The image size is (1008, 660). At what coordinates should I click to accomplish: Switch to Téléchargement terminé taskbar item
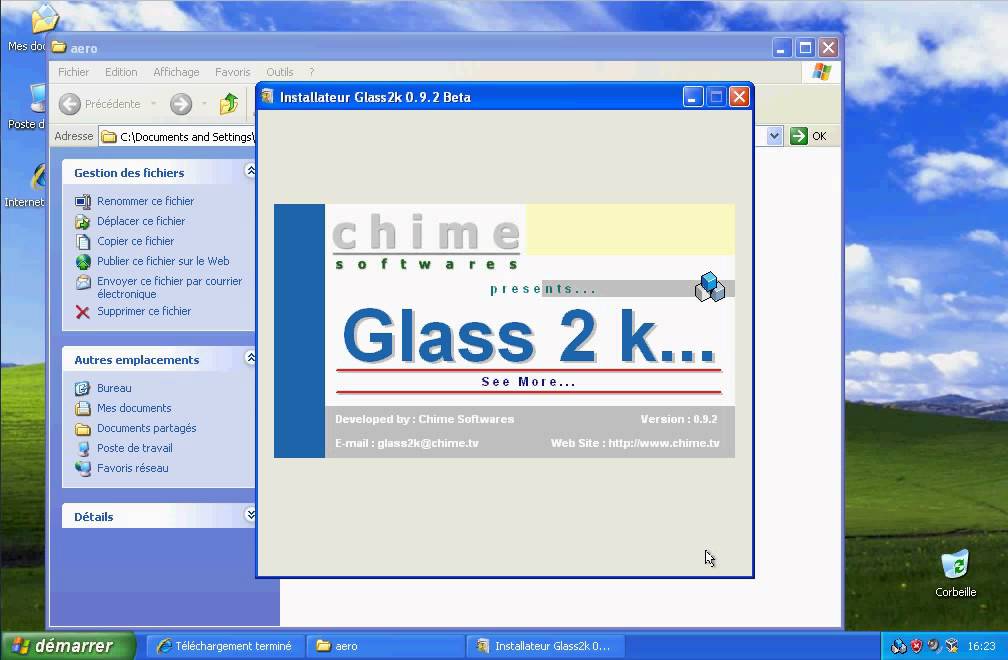coord(224,646)
